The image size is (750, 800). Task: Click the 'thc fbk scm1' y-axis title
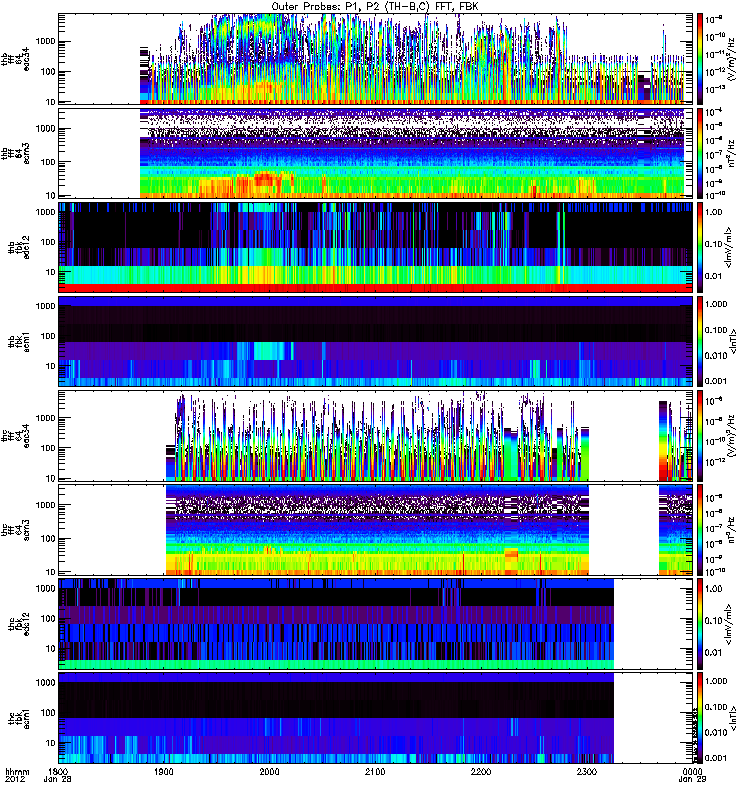(19, 718)
